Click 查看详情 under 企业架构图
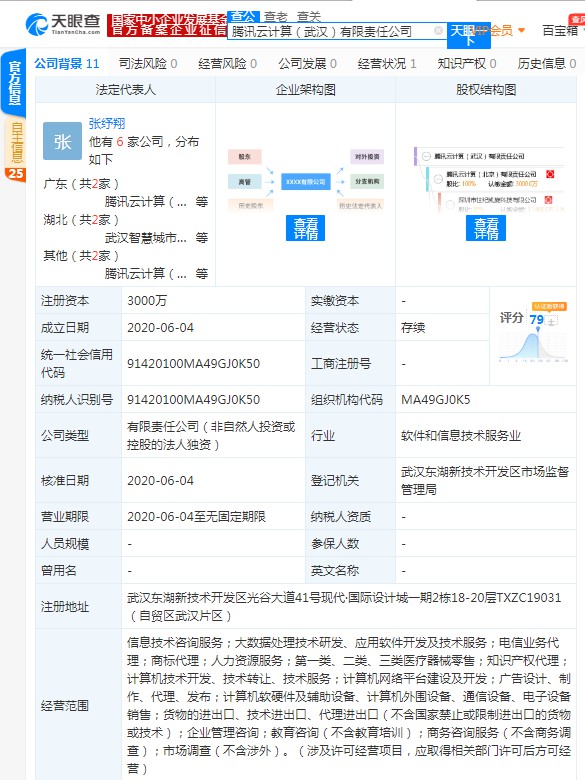This screenshot has height=780, width=585. [305, 228]
